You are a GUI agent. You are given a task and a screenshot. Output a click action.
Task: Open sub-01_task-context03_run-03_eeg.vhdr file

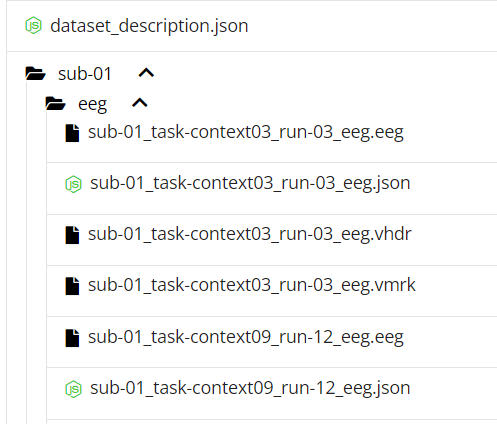(250, 234)
